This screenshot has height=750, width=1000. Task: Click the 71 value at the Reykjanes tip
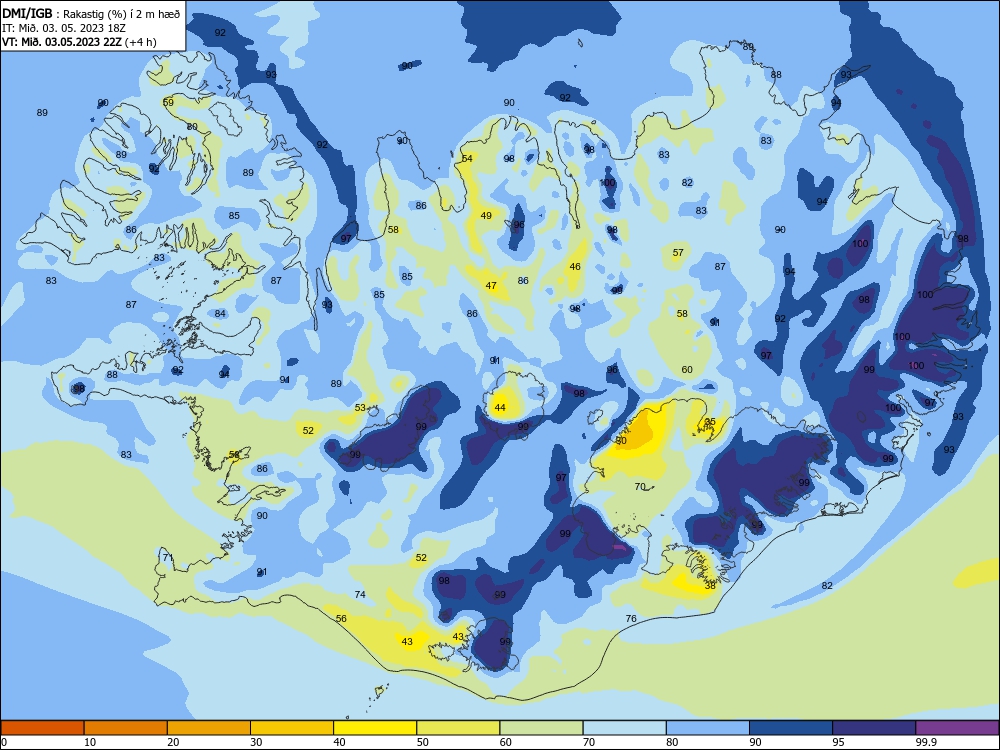[x=168, y=557]
